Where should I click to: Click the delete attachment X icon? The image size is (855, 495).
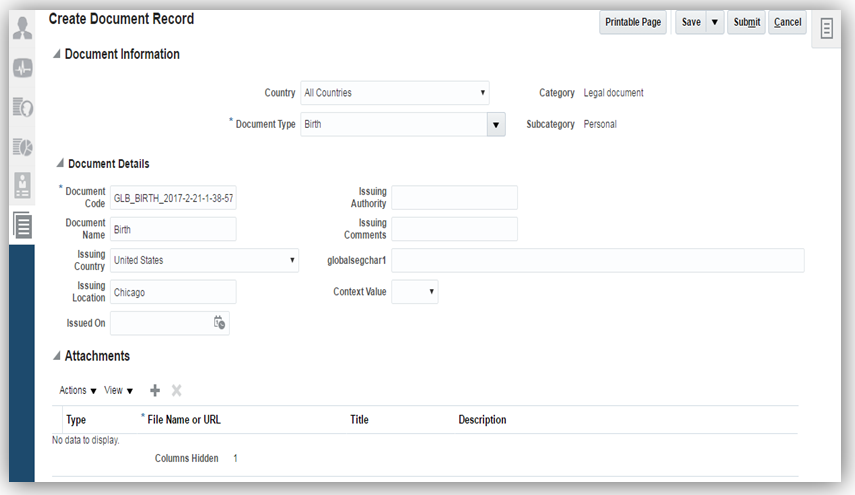click(x=177, y=390)
